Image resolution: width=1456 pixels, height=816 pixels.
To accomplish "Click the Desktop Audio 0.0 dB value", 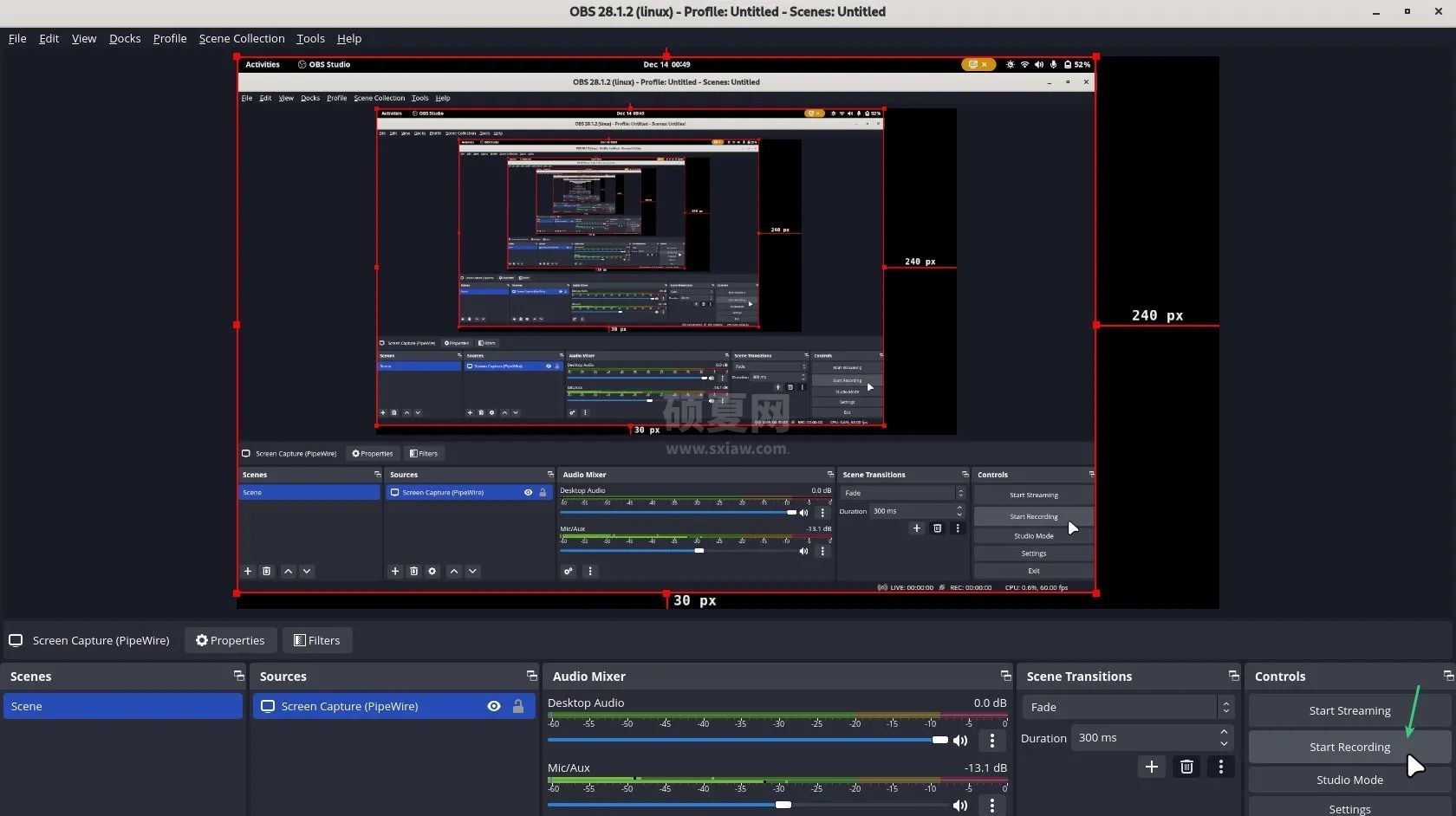I will coord(990,703).
